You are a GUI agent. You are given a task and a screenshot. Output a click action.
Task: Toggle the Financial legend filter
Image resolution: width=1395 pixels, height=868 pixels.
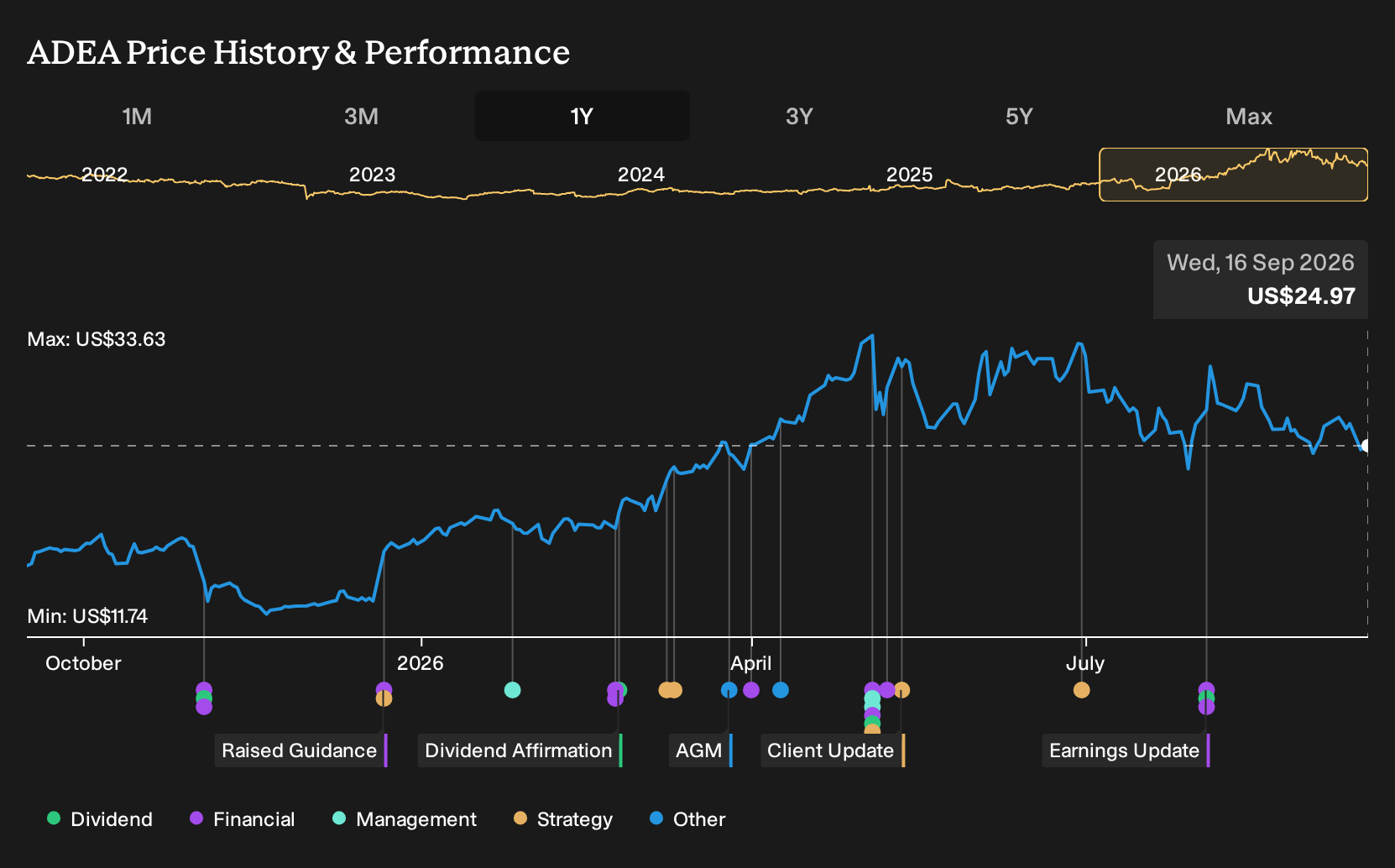243,818
